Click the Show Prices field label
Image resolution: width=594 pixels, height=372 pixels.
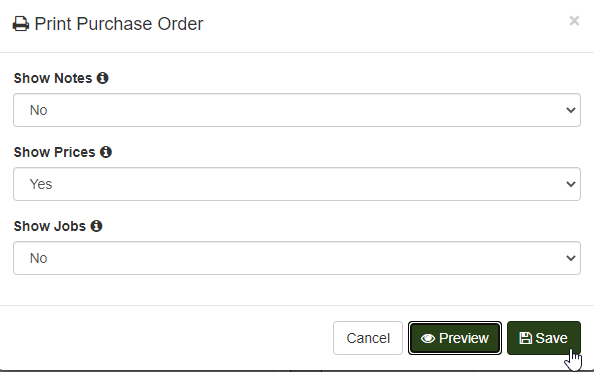coord(55,152)
